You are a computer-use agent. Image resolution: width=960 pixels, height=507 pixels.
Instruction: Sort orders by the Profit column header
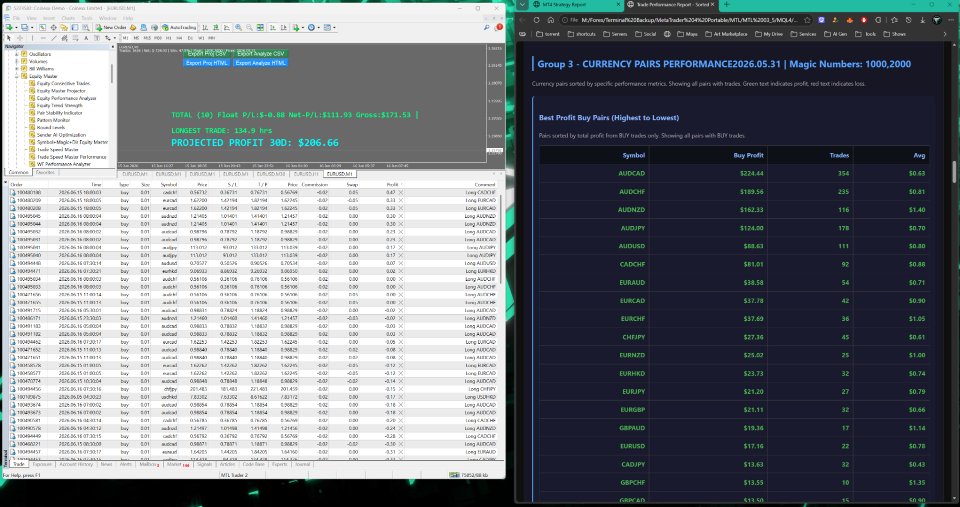[392, 184]
